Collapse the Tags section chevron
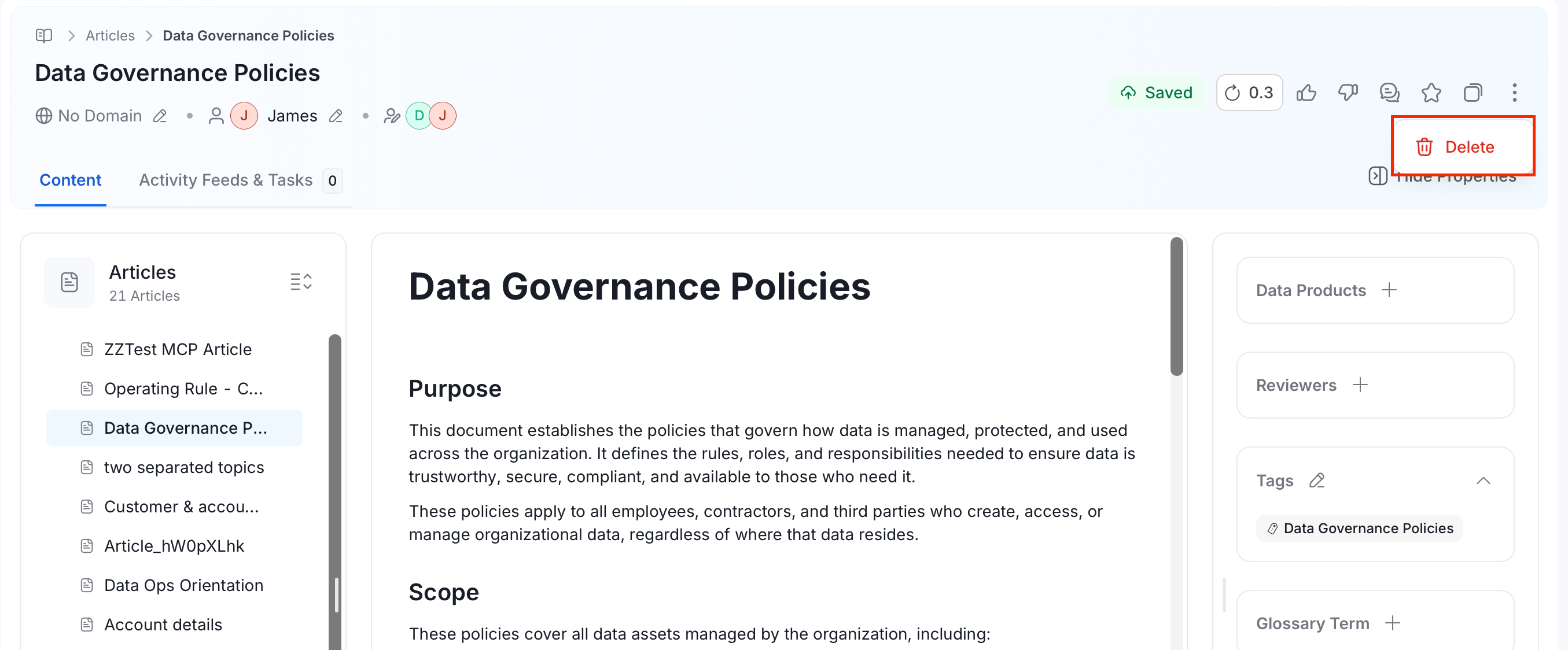The height and width of the screenshot is (650, 1568). tap(1484, 481)
